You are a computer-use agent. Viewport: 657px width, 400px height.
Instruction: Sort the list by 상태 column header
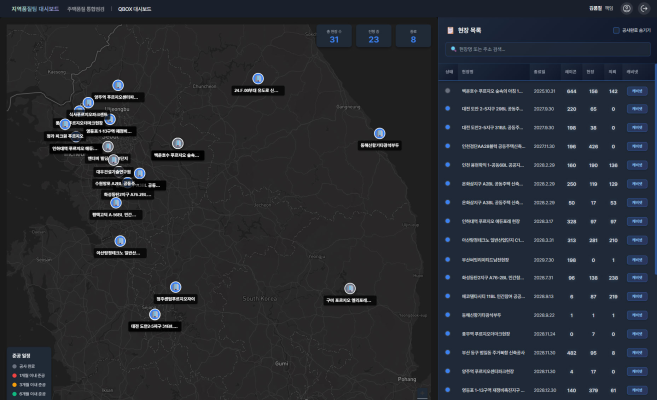(450, 71)
